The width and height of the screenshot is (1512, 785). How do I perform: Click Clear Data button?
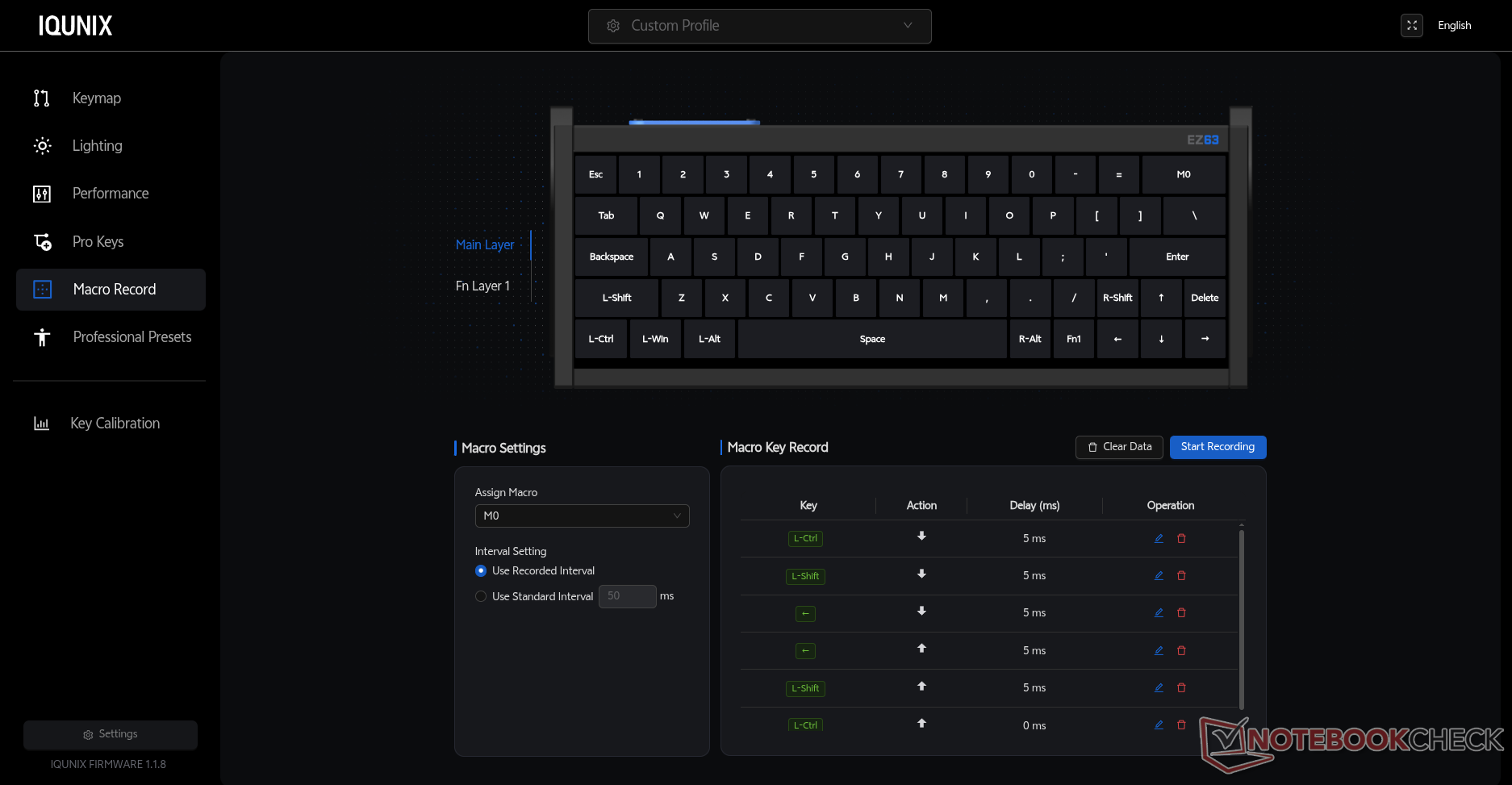1119,447
